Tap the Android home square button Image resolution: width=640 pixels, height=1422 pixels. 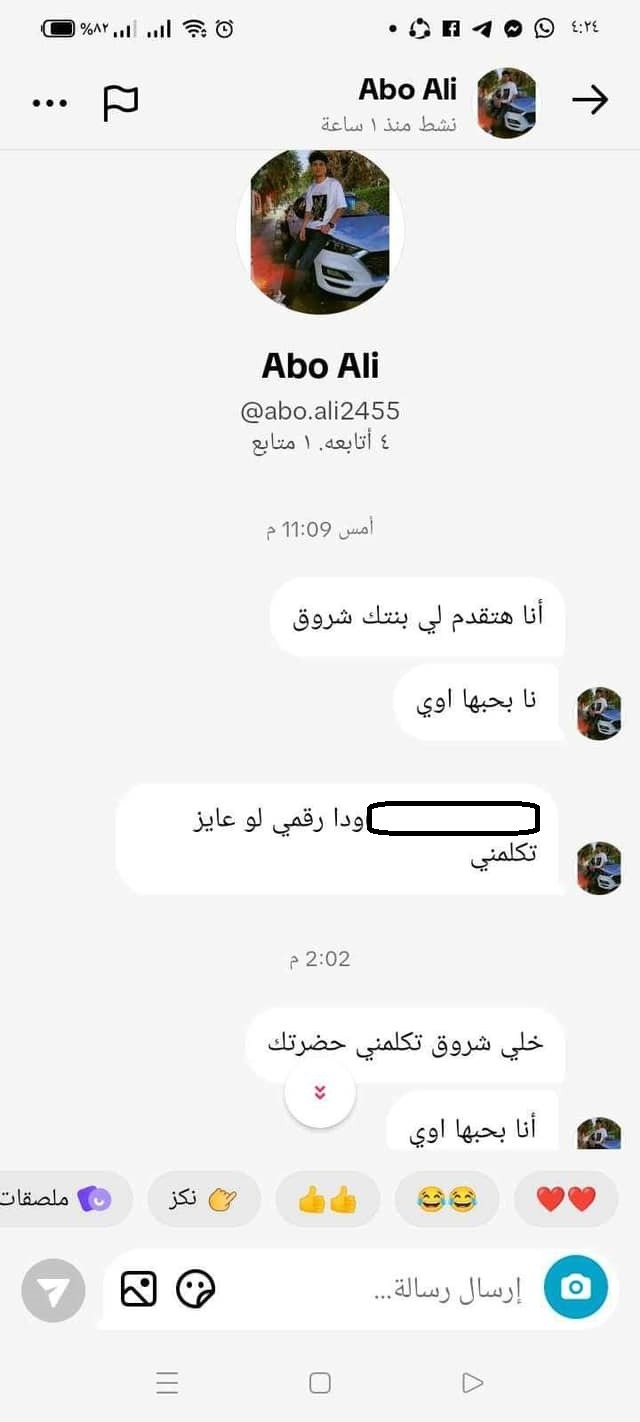(x=320, y=1383)
